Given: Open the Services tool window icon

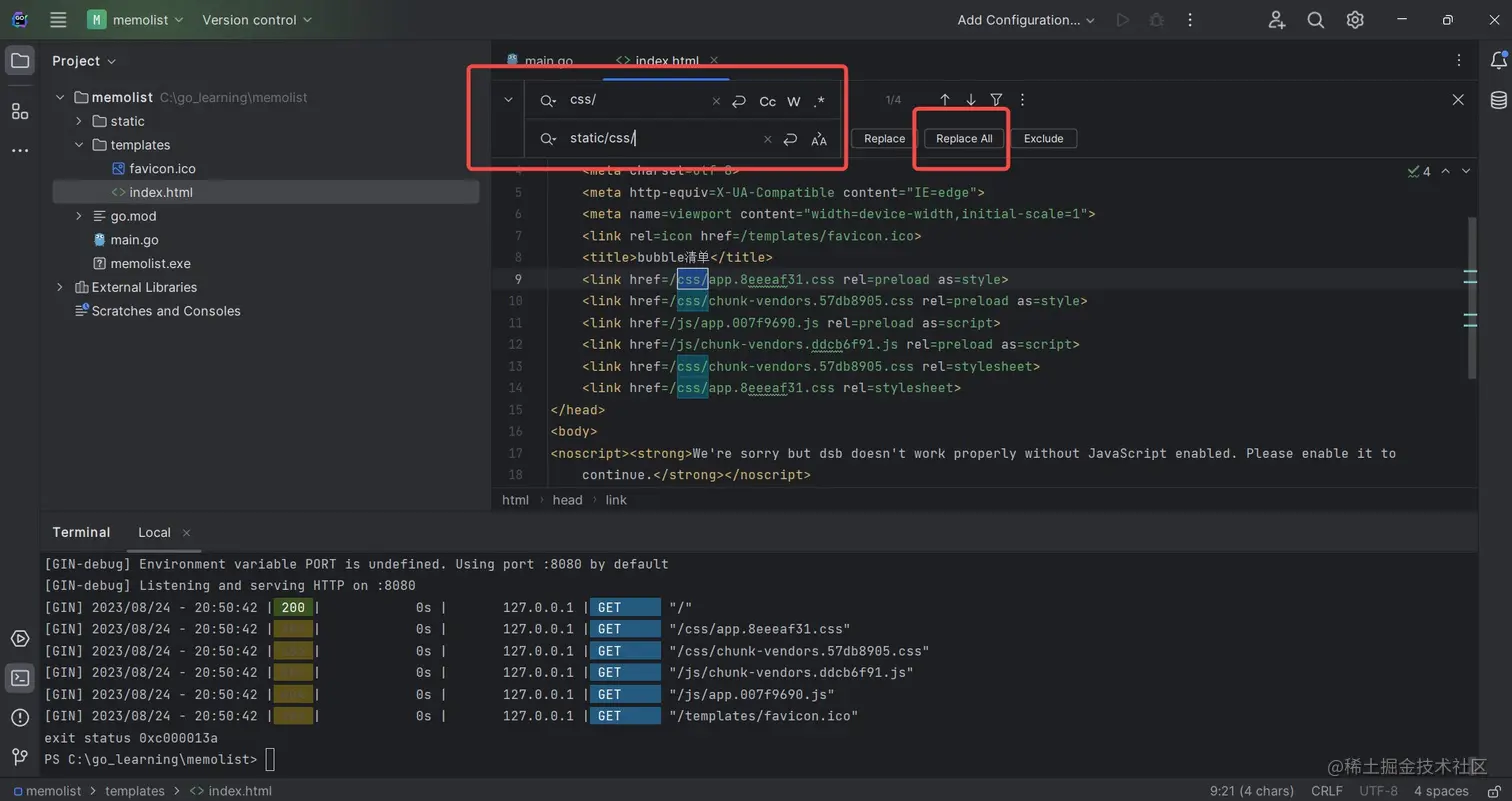Looking at the screenshot, I should 20,639.
